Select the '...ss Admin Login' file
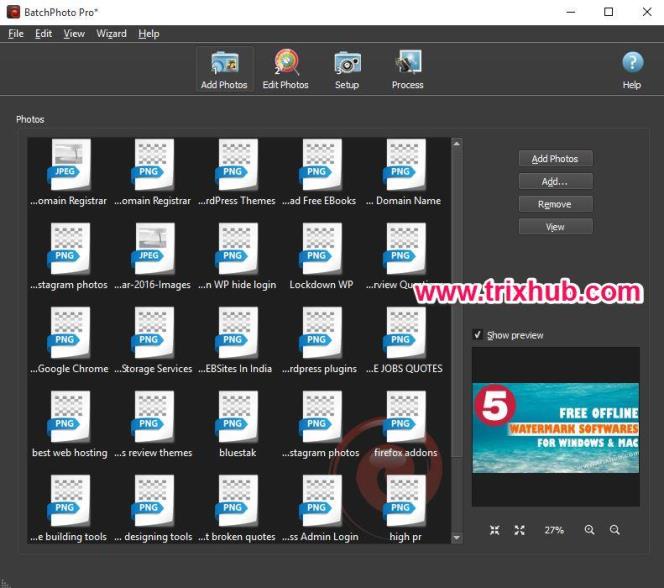 (321, 509)
